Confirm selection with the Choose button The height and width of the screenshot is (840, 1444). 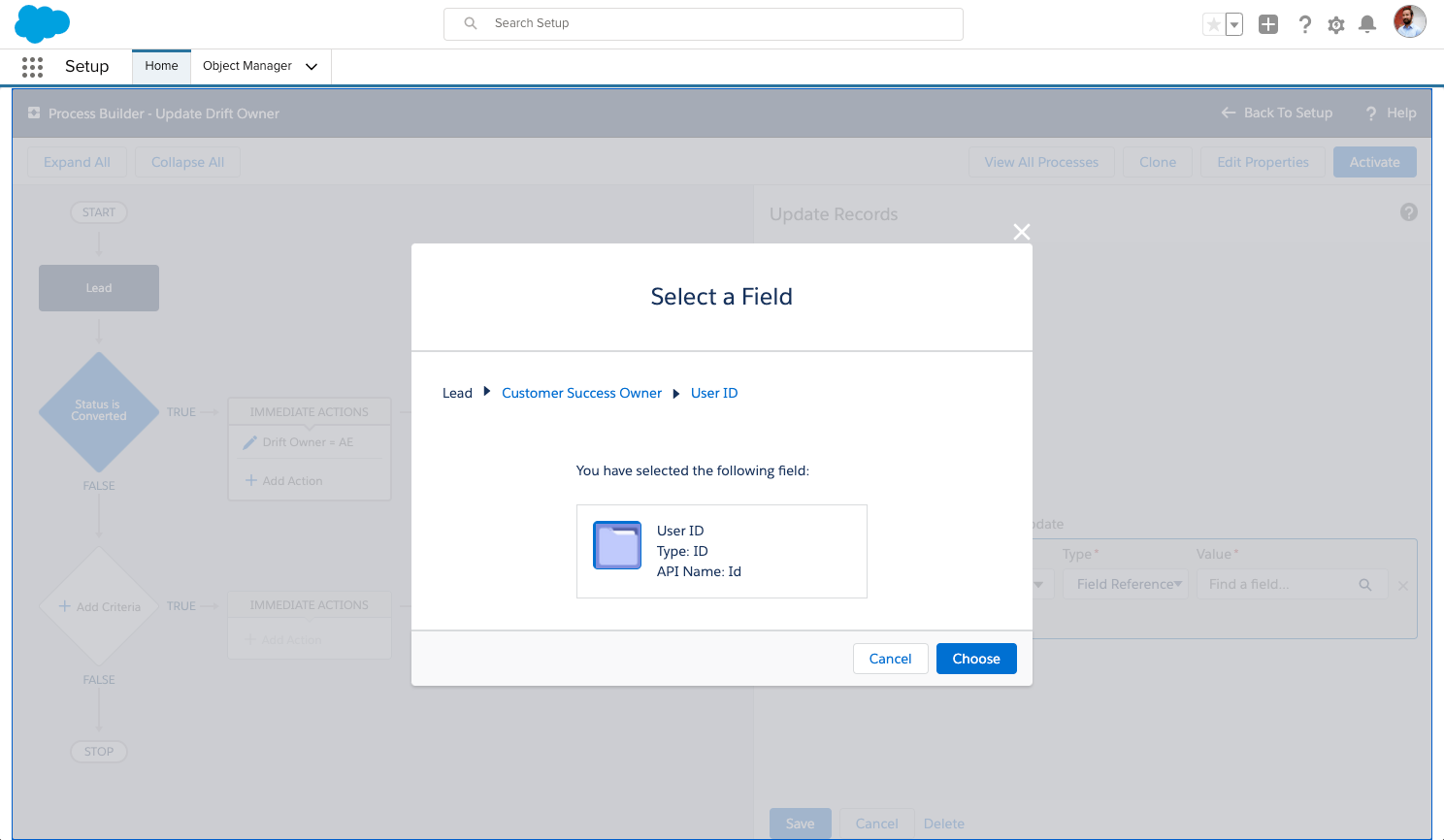(976, 659)
